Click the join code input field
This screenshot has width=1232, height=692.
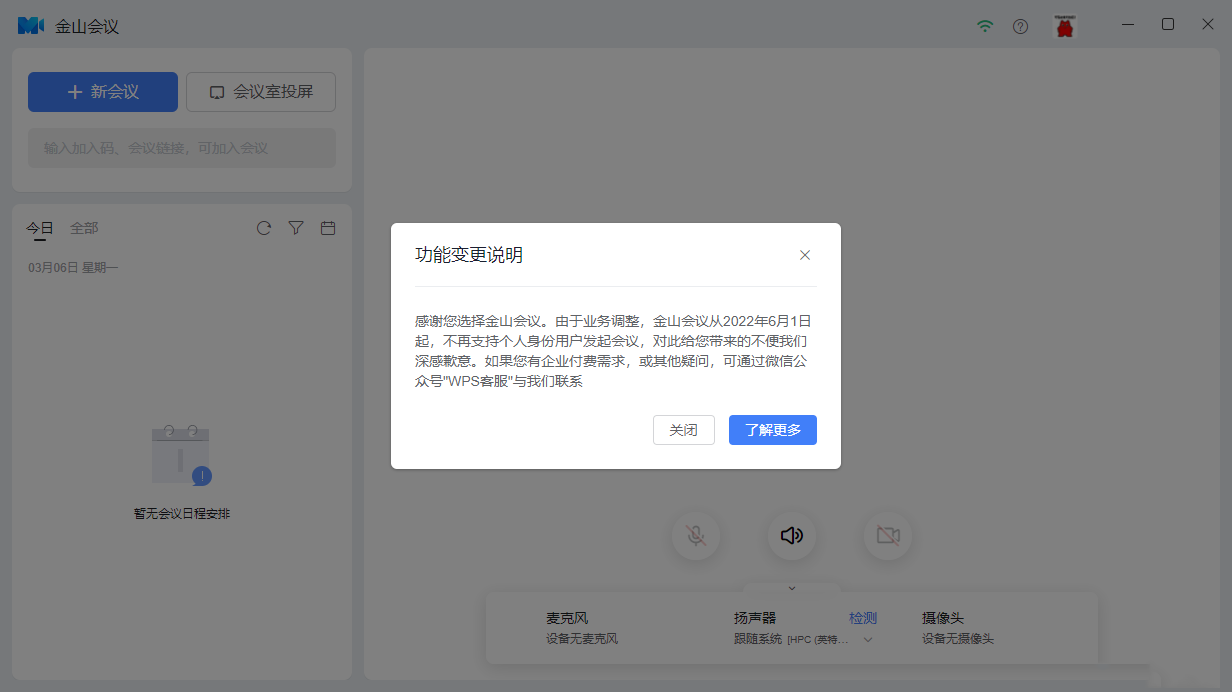click(182, 148)
